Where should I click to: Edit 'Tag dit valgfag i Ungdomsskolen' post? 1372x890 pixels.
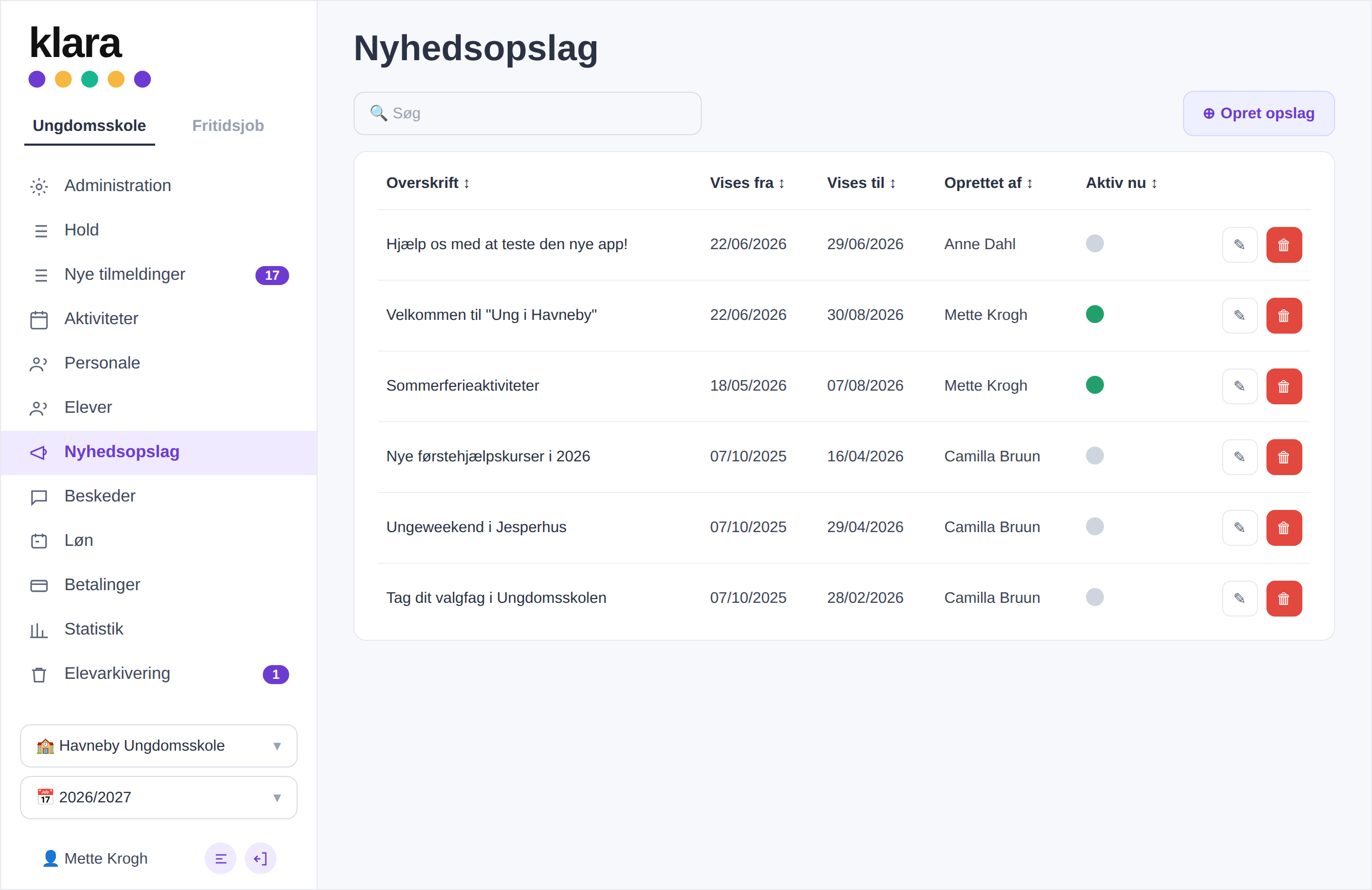pyautogui.click(x=1240, y=598)
